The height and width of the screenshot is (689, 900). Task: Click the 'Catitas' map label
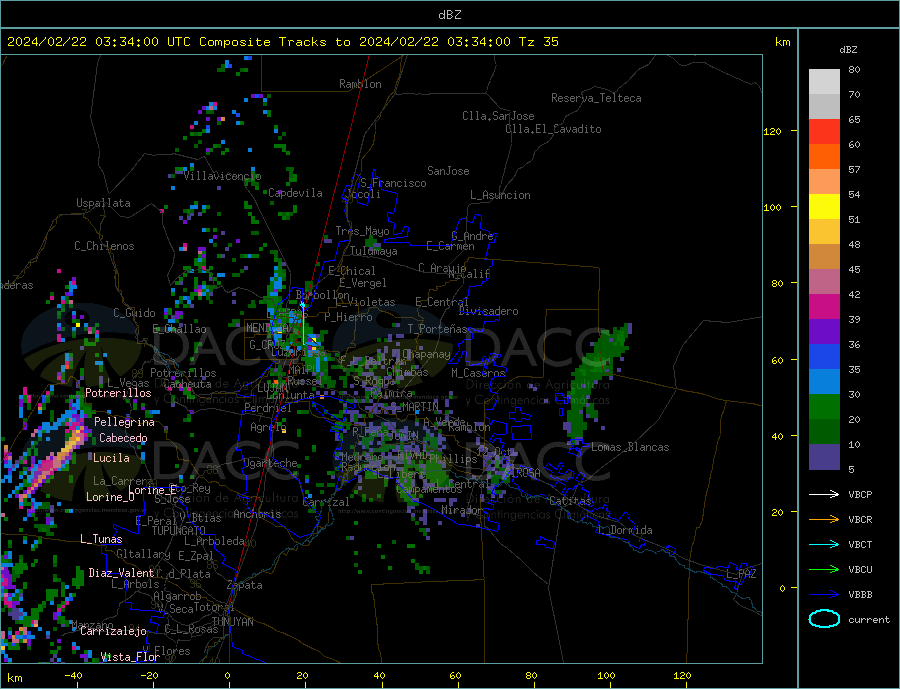570,501
